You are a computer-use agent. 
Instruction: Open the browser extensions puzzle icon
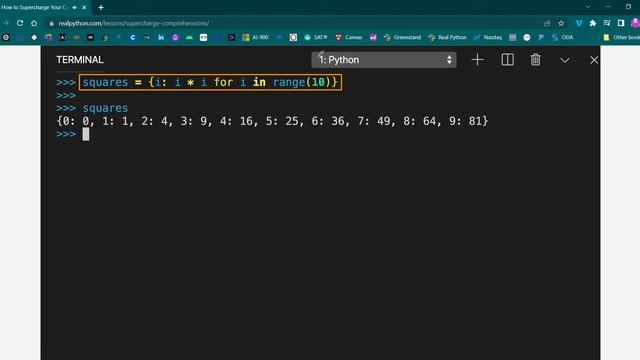[x=593, y=23]
